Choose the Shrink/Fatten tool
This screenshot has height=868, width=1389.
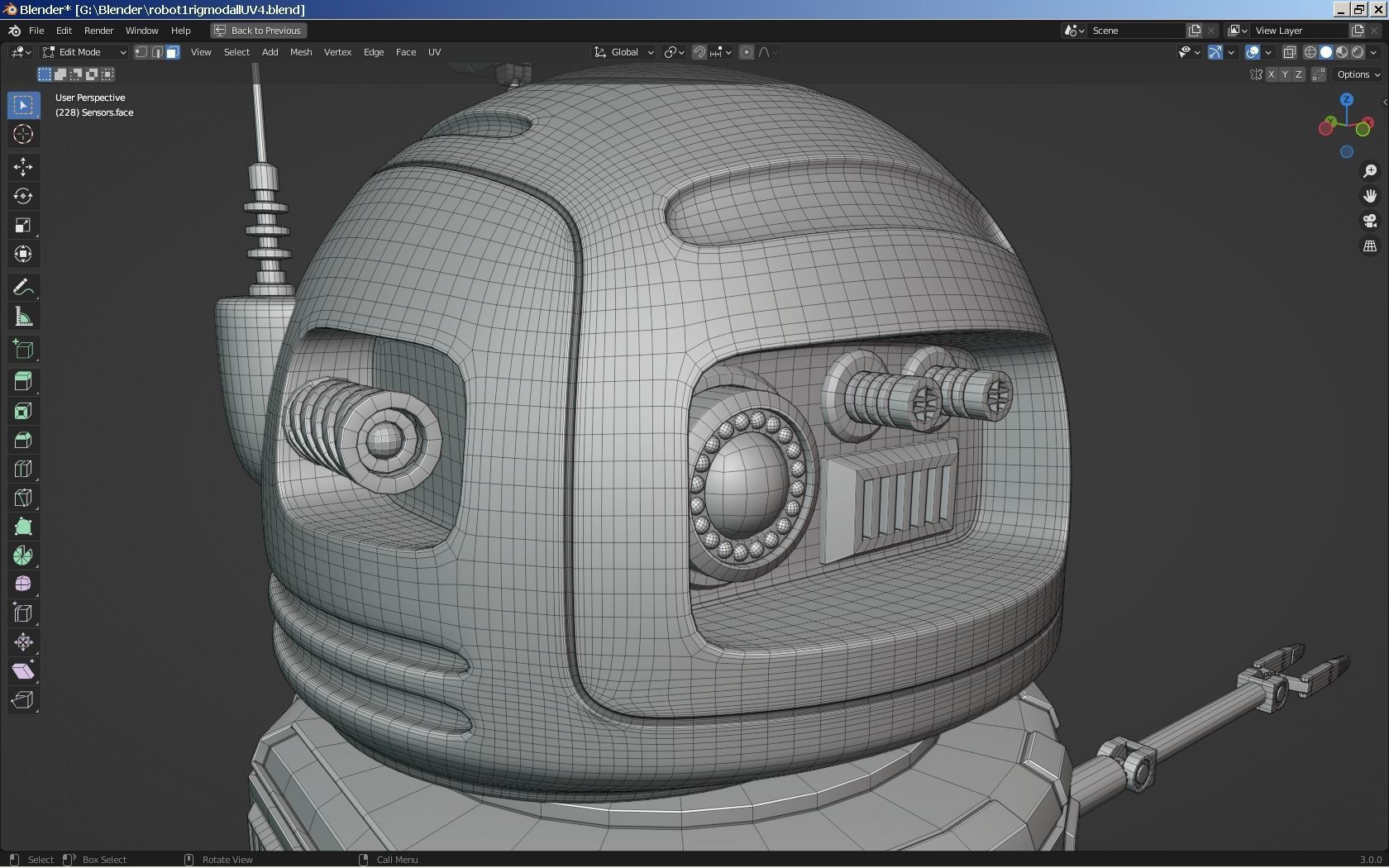pos(23,642)
